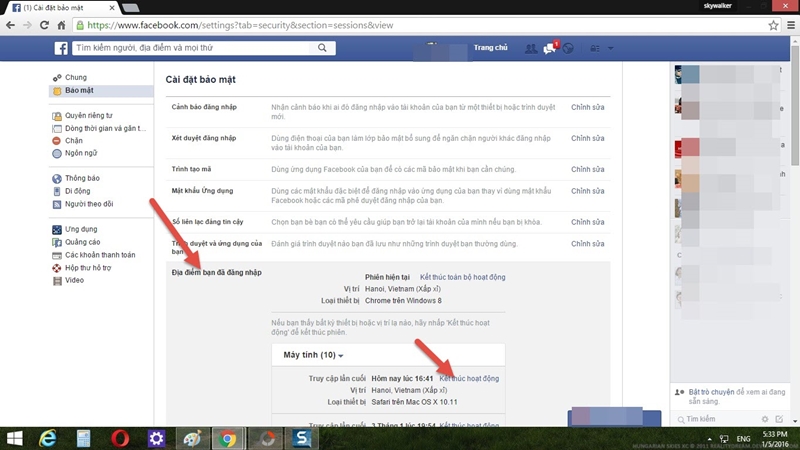Open the Snagit S taskbar icon
Screen dimensions: 800x450
pyautogui.click(x=302, y=438)
